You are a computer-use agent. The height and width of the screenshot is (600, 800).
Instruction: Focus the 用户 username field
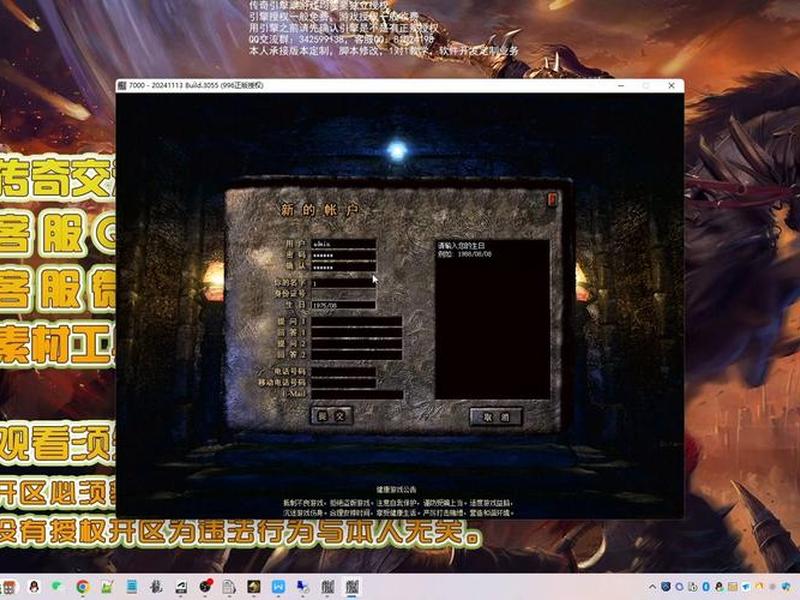(344, 244)
